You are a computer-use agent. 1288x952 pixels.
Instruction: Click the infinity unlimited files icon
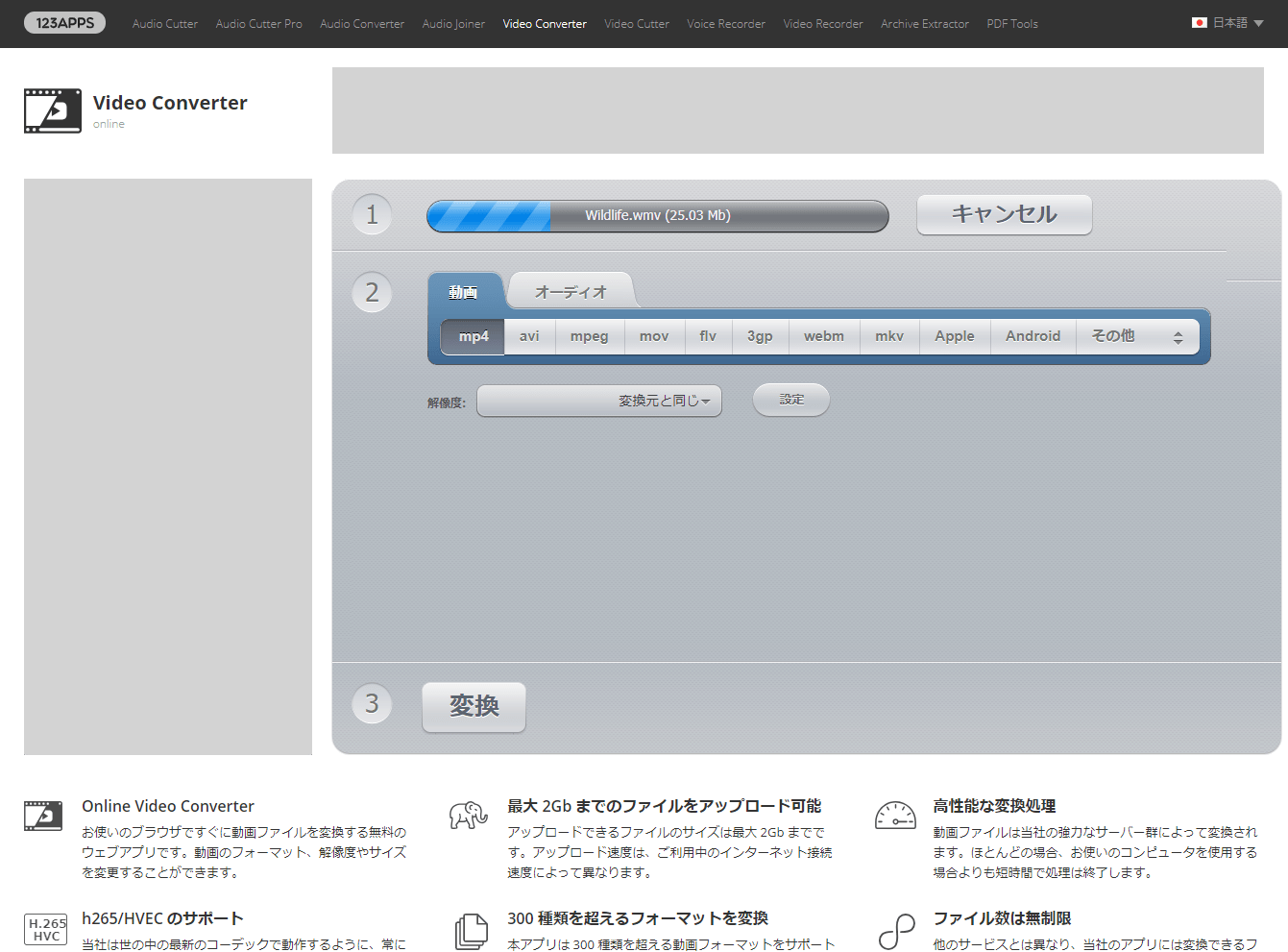coord(896,932)
